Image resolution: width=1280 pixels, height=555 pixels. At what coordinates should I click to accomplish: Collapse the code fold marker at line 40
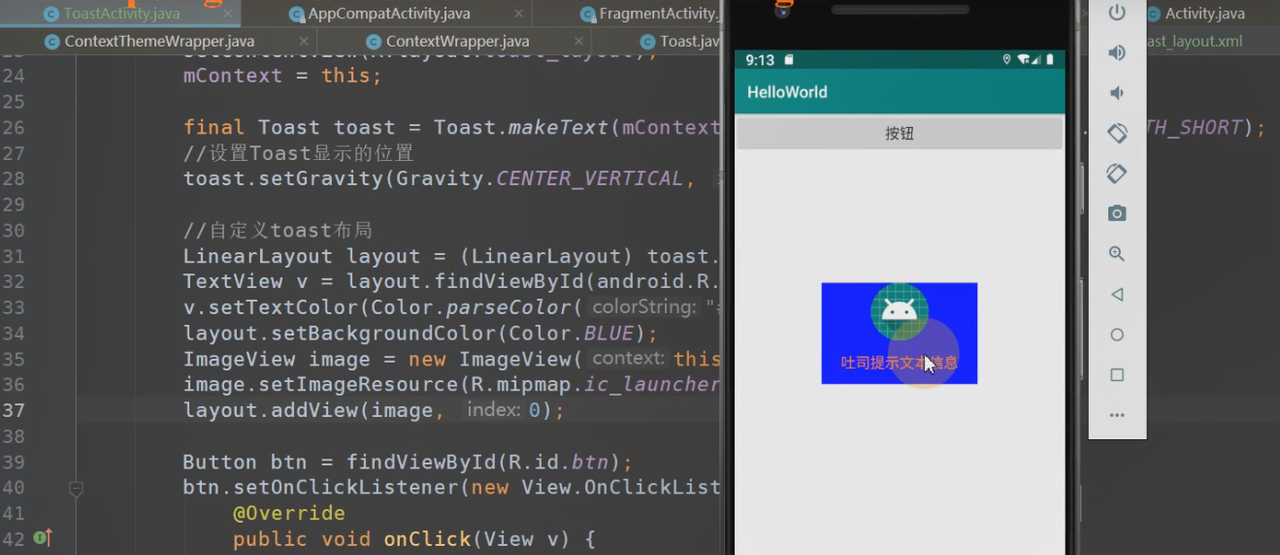click(x=76, y=488)
